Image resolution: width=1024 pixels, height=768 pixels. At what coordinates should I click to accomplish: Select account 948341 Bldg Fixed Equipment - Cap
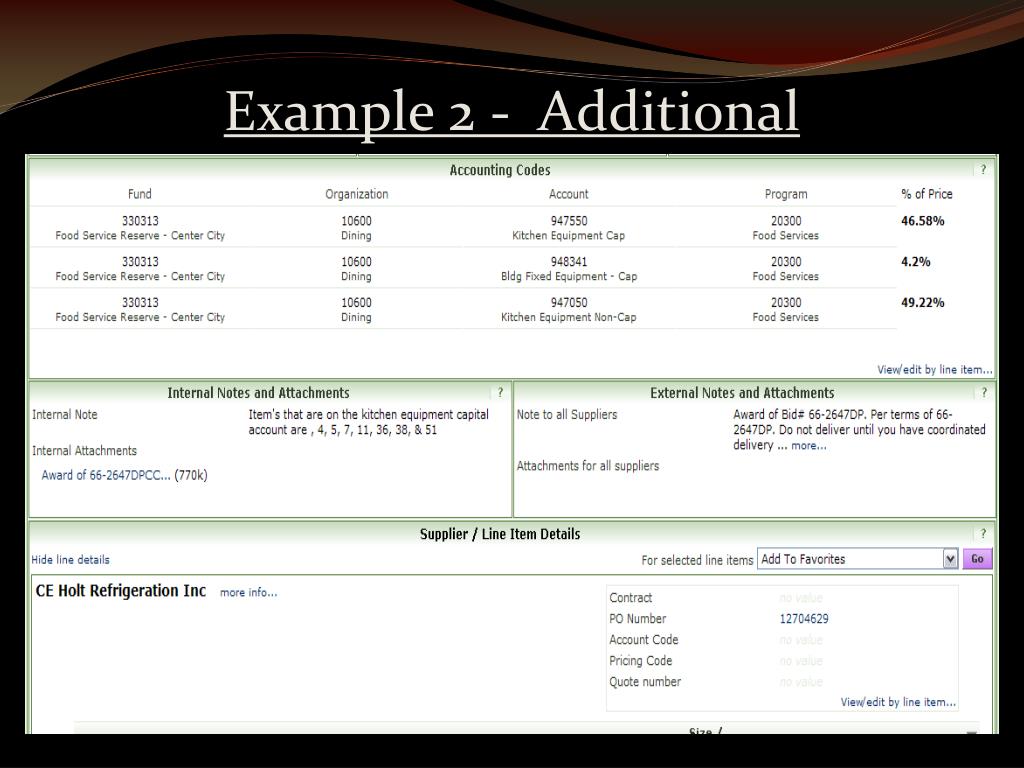pyautogui.click(x=569, y=268)
